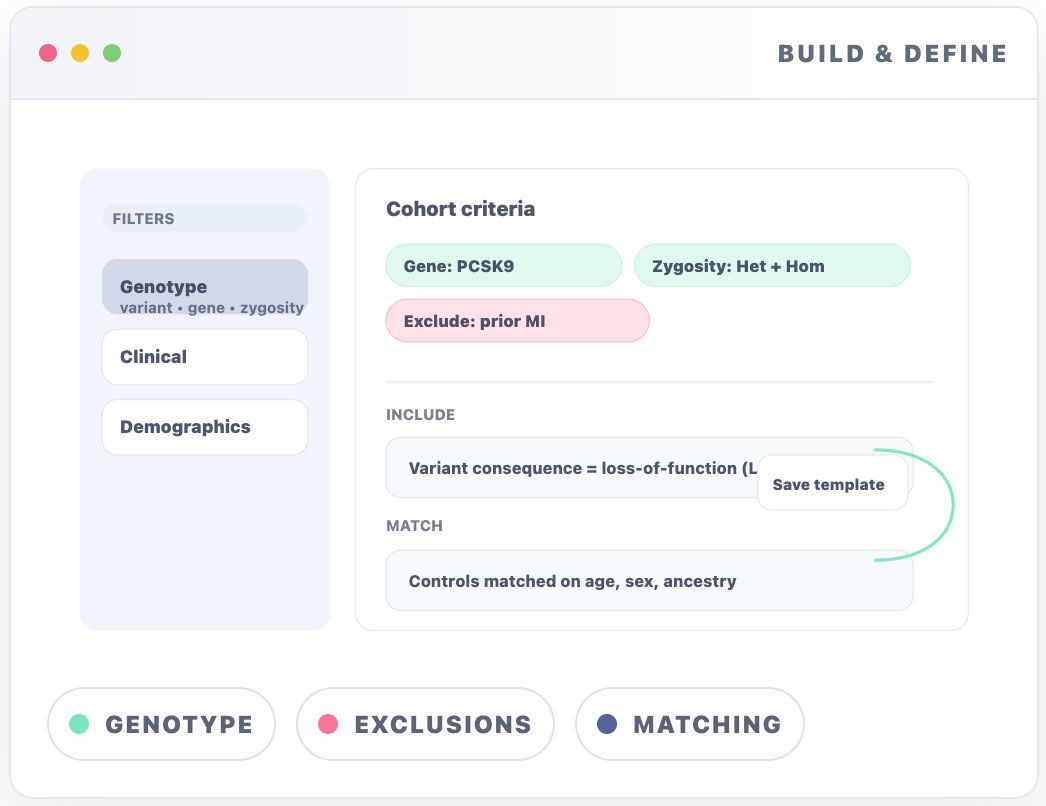Click the pink dot beside EXCLUSIONS
The height and width of the screenshot is (806, 1046).
(x=328, y=724)
